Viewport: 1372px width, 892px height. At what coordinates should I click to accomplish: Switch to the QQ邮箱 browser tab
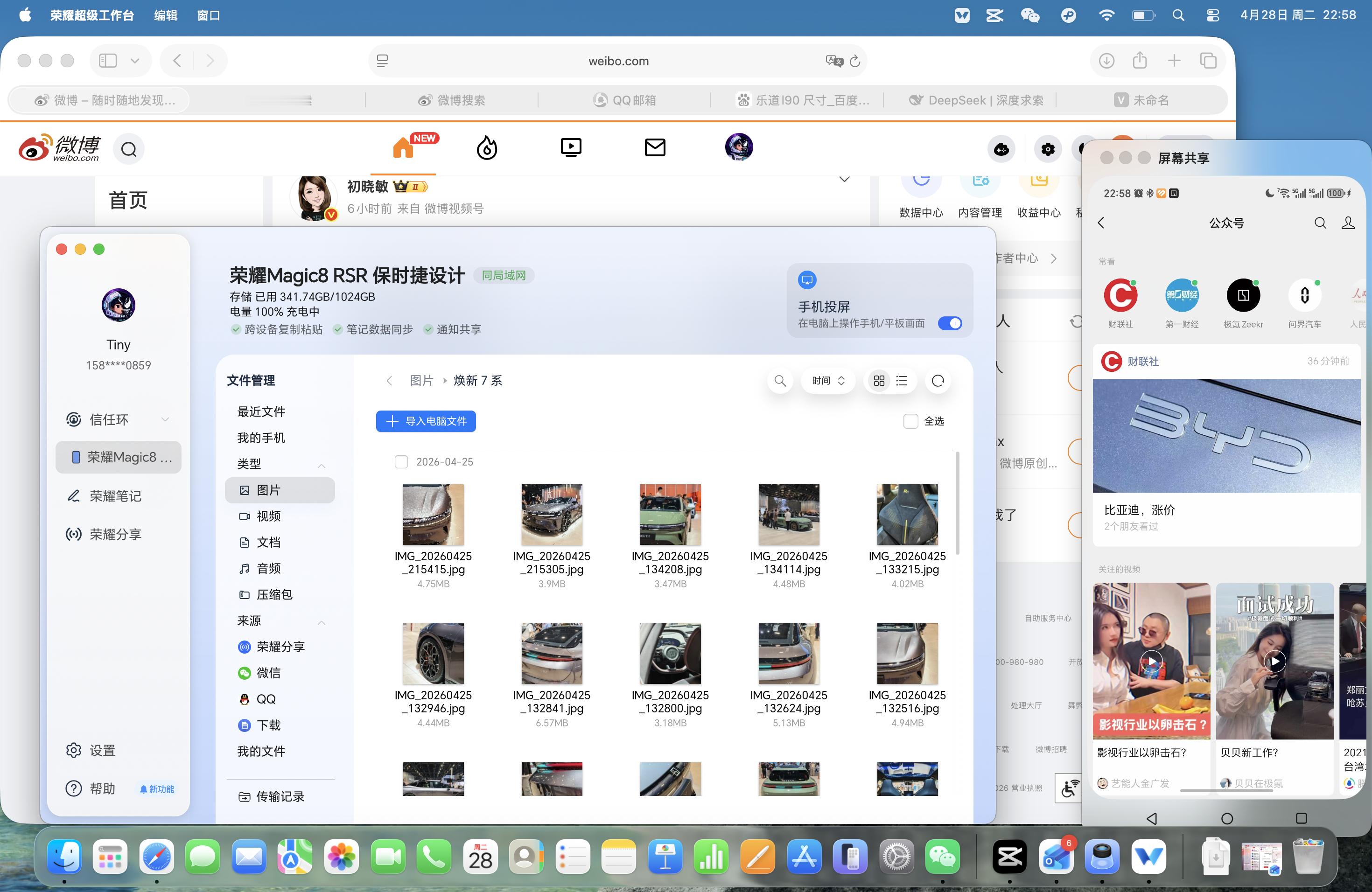(x=625, y=100)
